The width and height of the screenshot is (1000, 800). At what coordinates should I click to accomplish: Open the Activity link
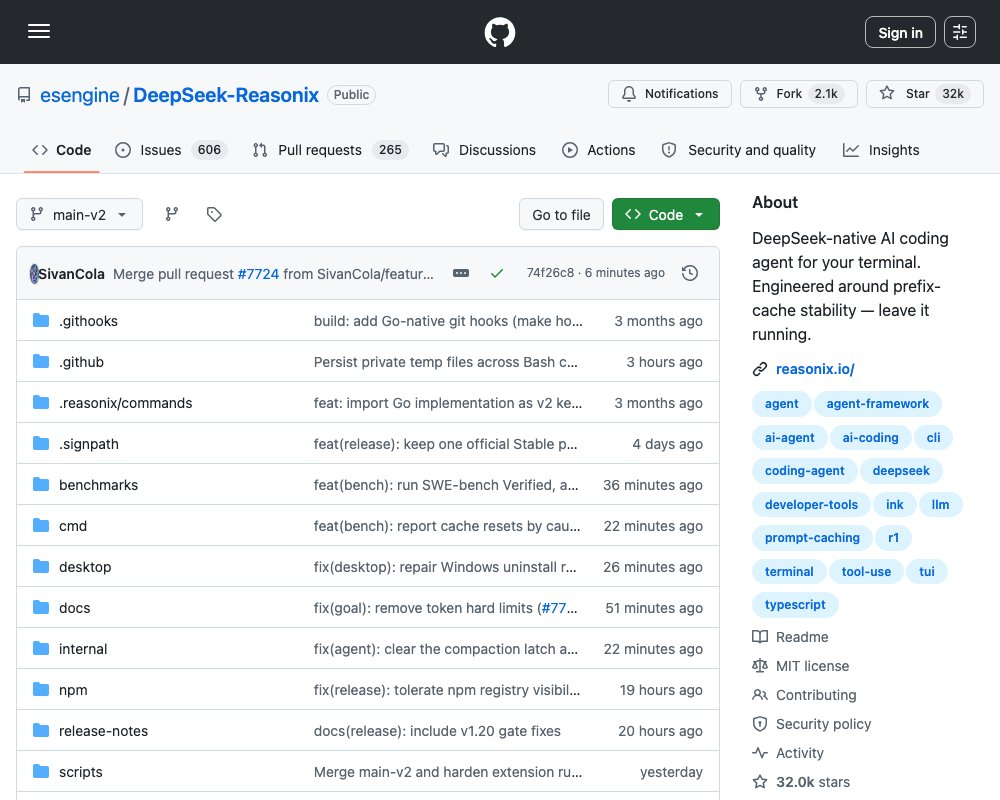(x=788, y=753)
